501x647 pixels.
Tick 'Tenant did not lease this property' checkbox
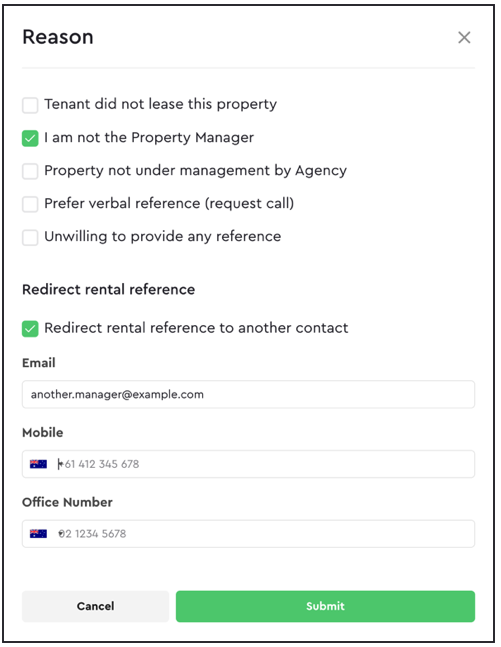pos(30,105)
